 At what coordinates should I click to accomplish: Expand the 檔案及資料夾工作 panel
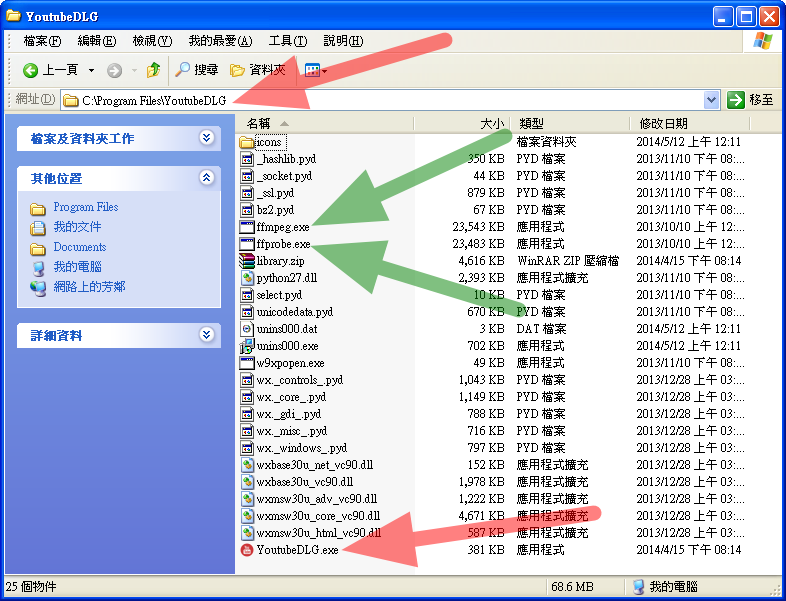point(207,138)
